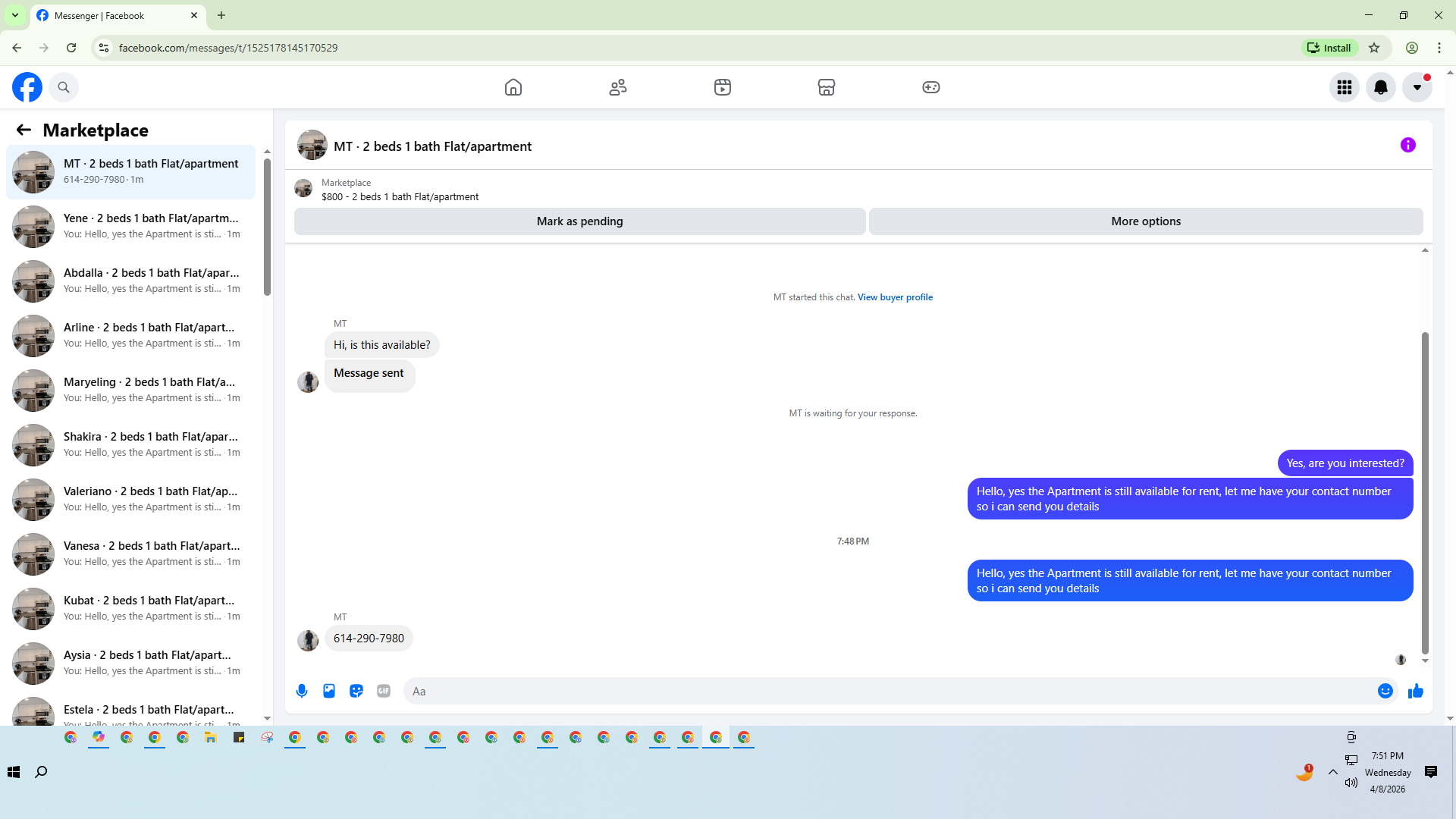This screenshot has height=819, width=1456.
Task: Open the Facebook apps grid menu
Action: [x=1344, y=87]
